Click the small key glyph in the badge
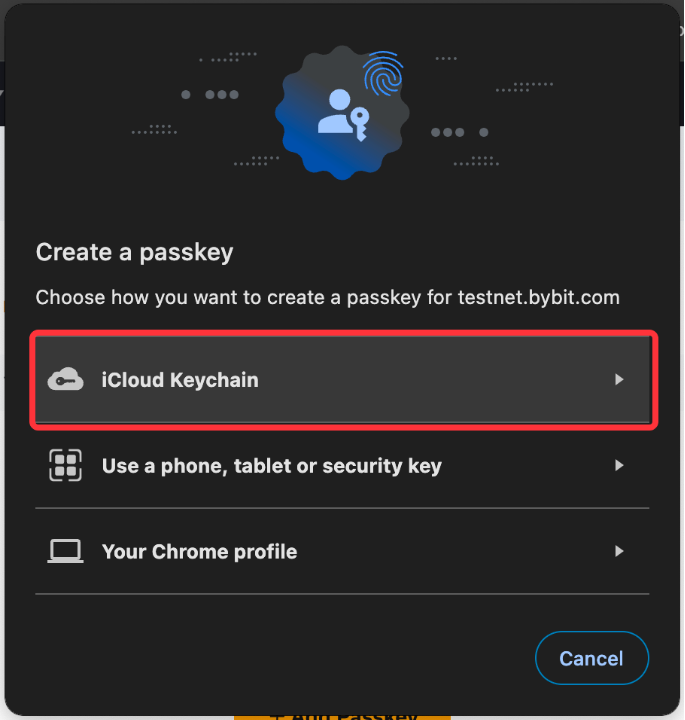The height and width of the screenshot is (720, 685). click(358, 125)
